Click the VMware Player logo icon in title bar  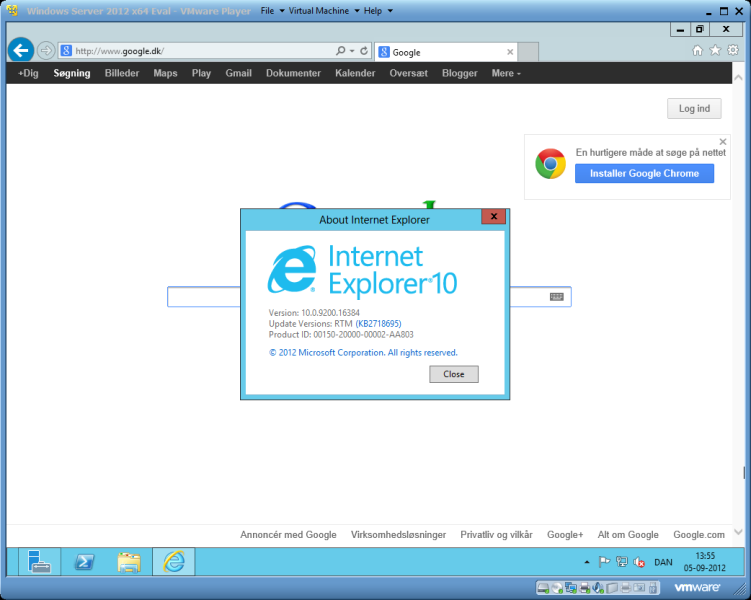(11, 10)
